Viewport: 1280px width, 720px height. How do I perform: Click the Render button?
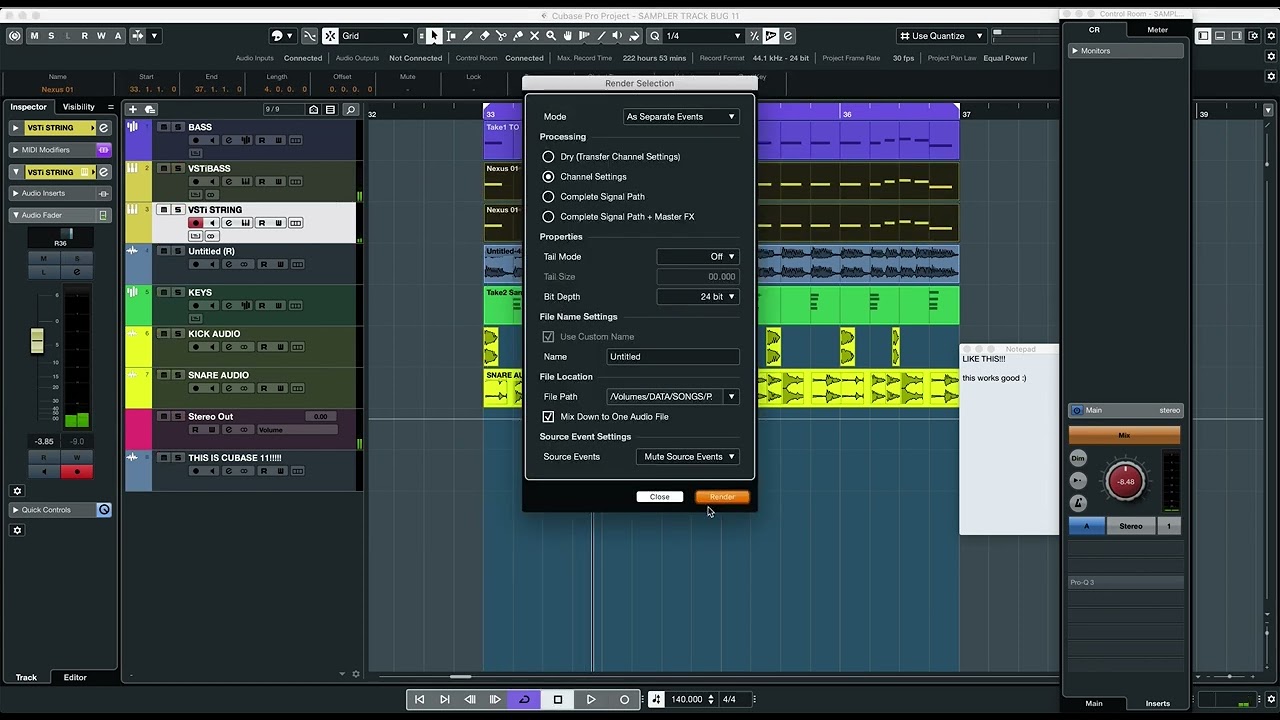coord(722,497)
